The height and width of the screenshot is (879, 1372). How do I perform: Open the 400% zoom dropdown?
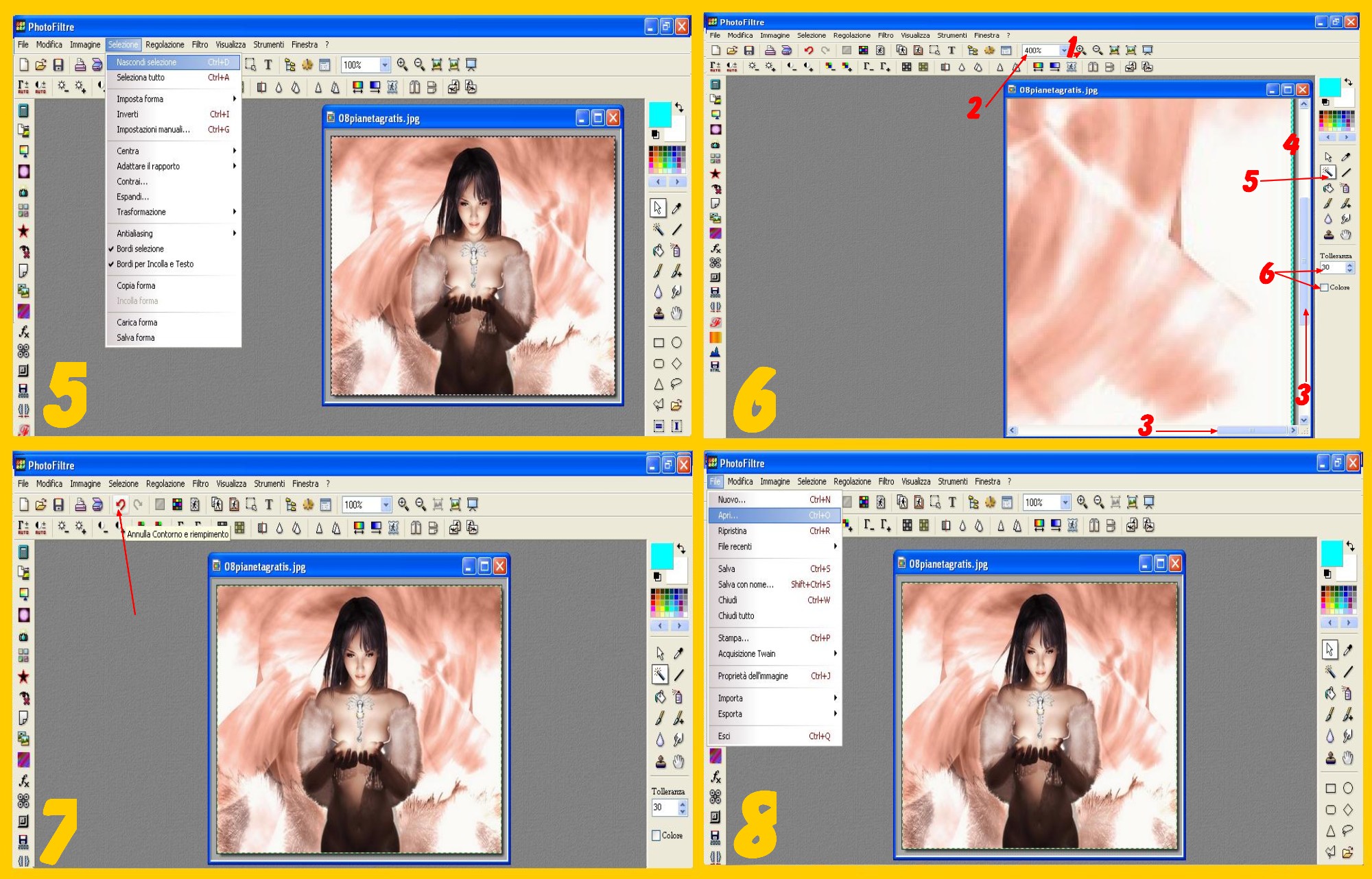point(1063,50)
